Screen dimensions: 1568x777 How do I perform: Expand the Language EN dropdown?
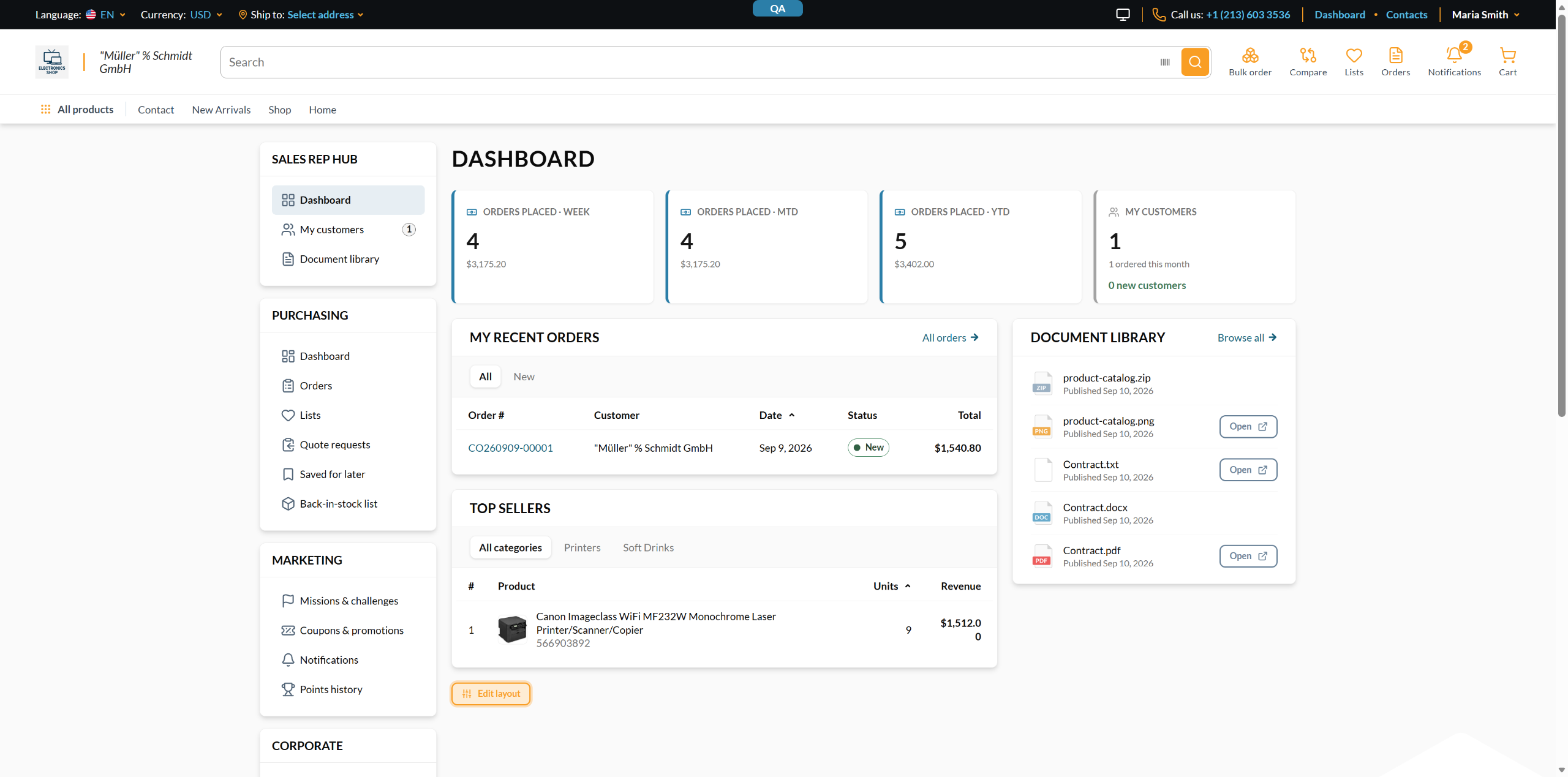[x=106, y=15]
